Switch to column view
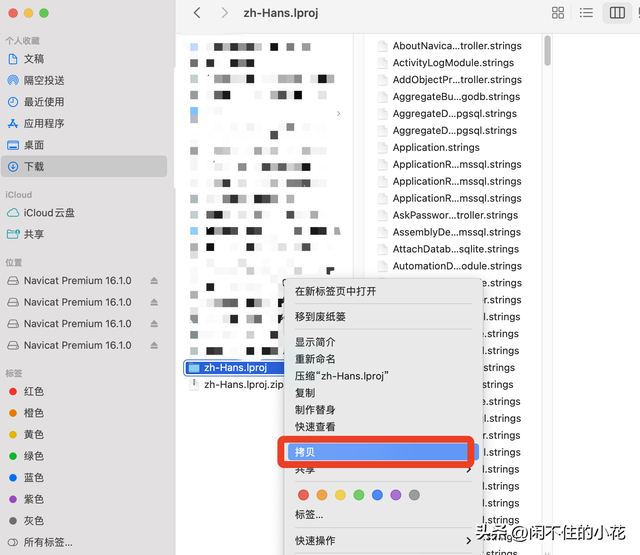640x555 pixels. tap(617, 13)
